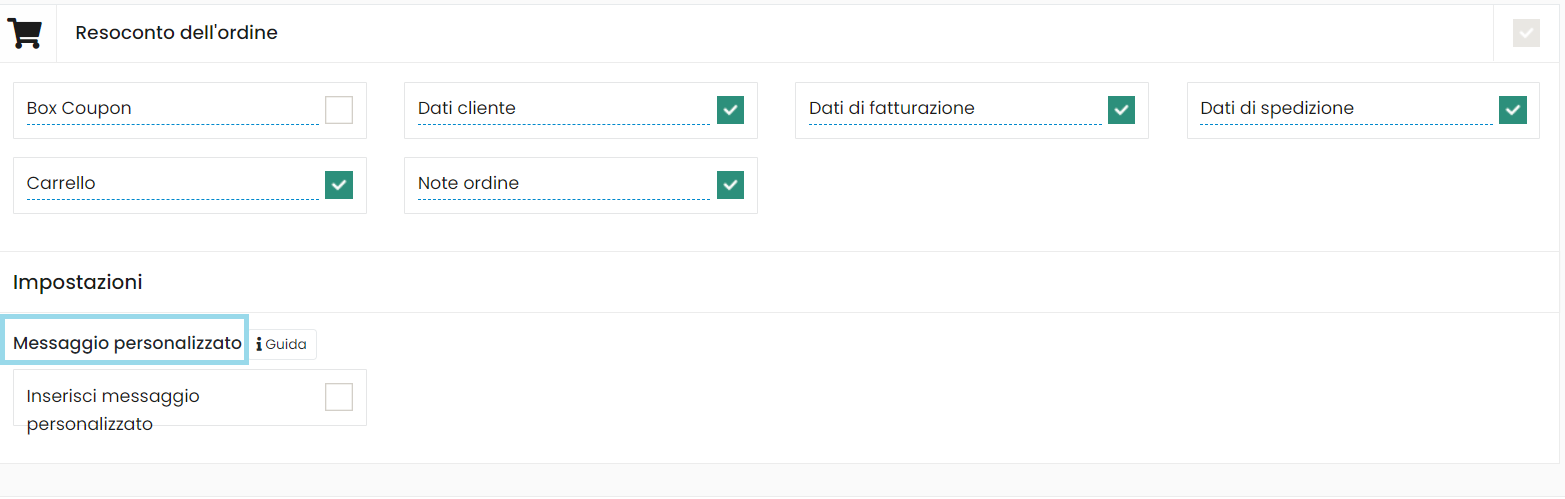The image size is (1565, 499).
Task: Check the Inserisci messaggio personalizzato box
Action: coord(339,397)
